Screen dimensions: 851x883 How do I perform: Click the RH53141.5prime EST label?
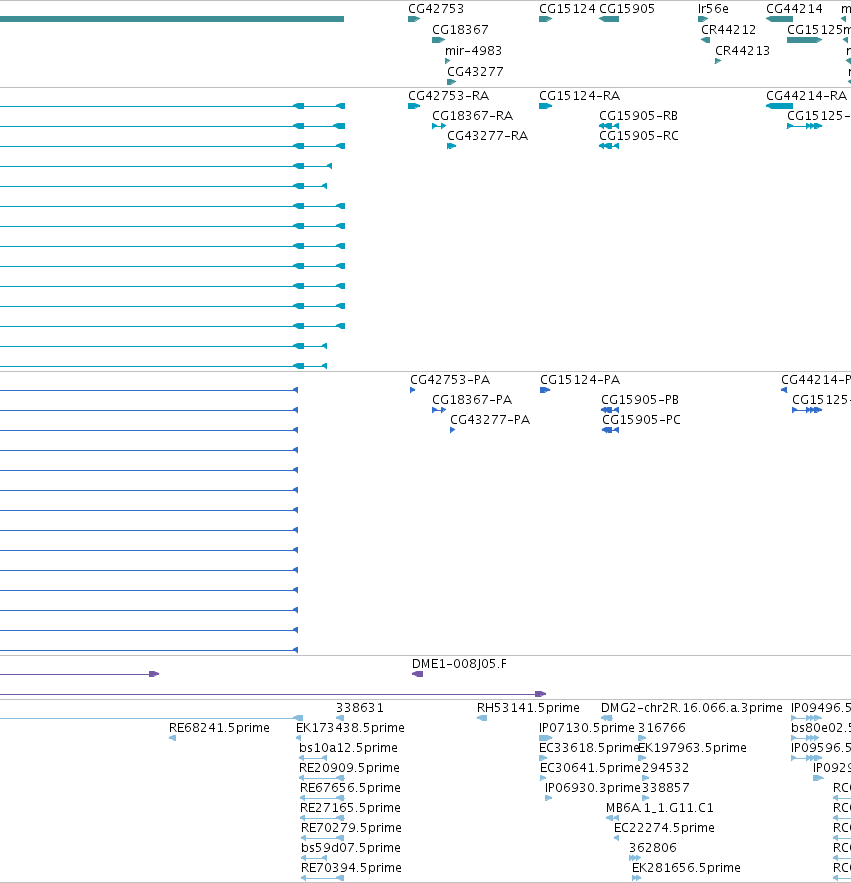click(528, 708)
